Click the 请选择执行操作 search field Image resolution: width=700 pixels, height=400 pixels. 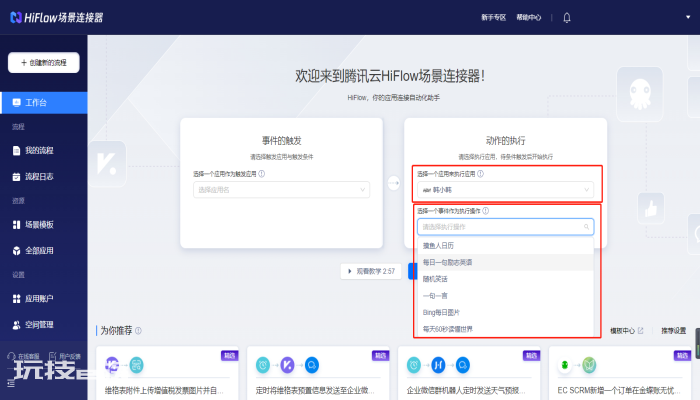(x=505, y=227)
